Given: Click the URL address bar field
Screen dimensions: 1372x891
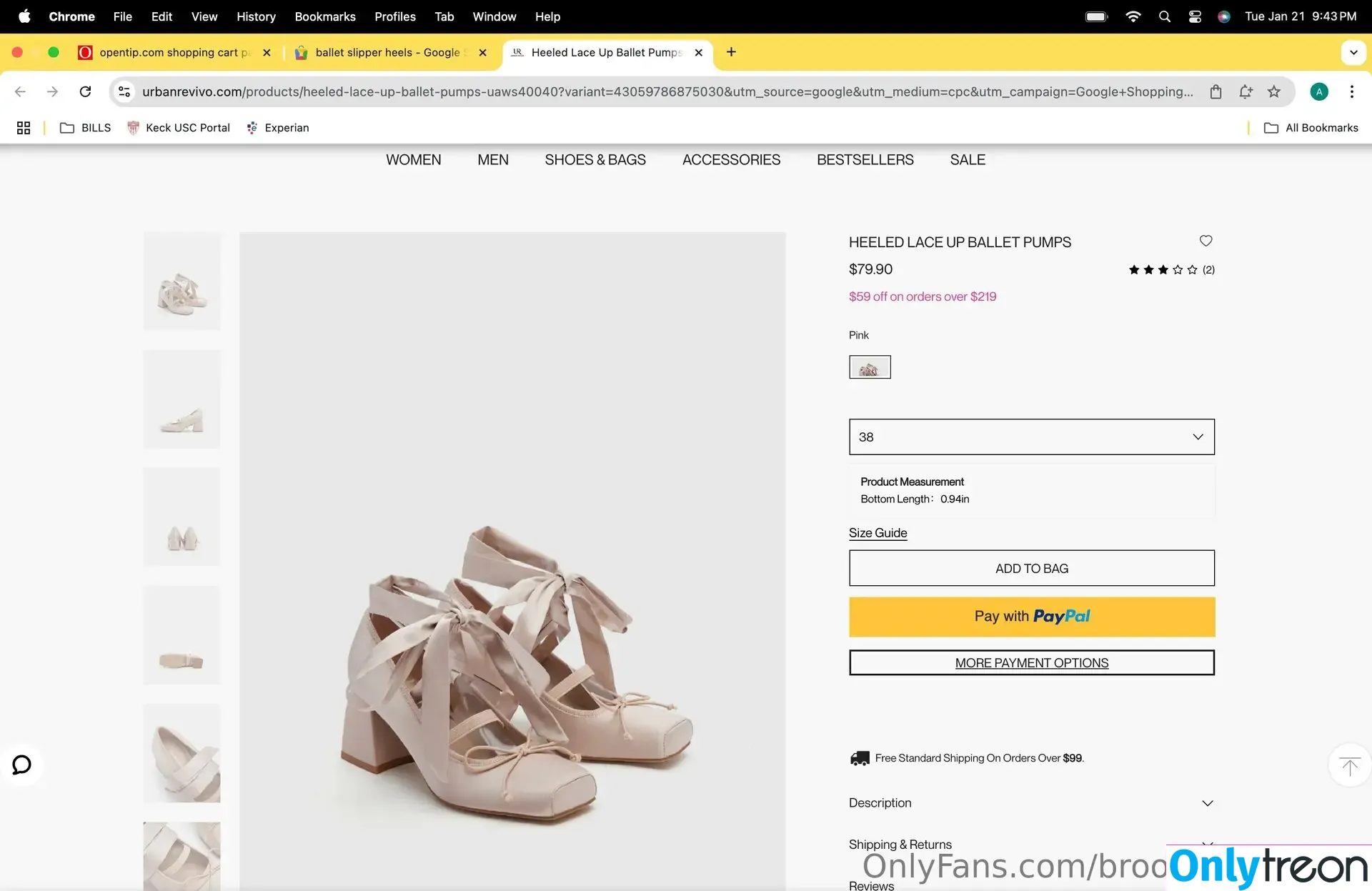Looking at the screenshot, I should (x=667, y=91).
